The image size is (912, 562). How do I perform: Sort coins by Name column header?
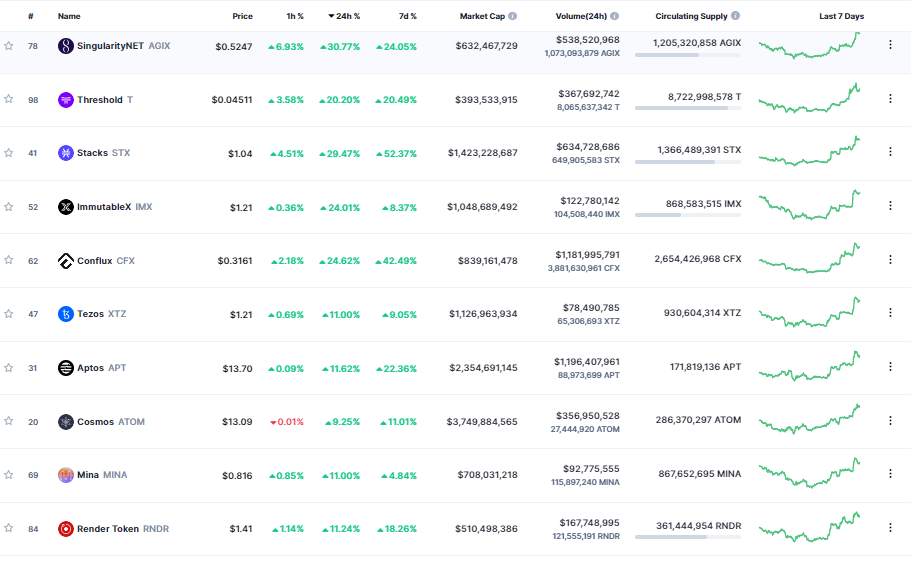point(69,16)
